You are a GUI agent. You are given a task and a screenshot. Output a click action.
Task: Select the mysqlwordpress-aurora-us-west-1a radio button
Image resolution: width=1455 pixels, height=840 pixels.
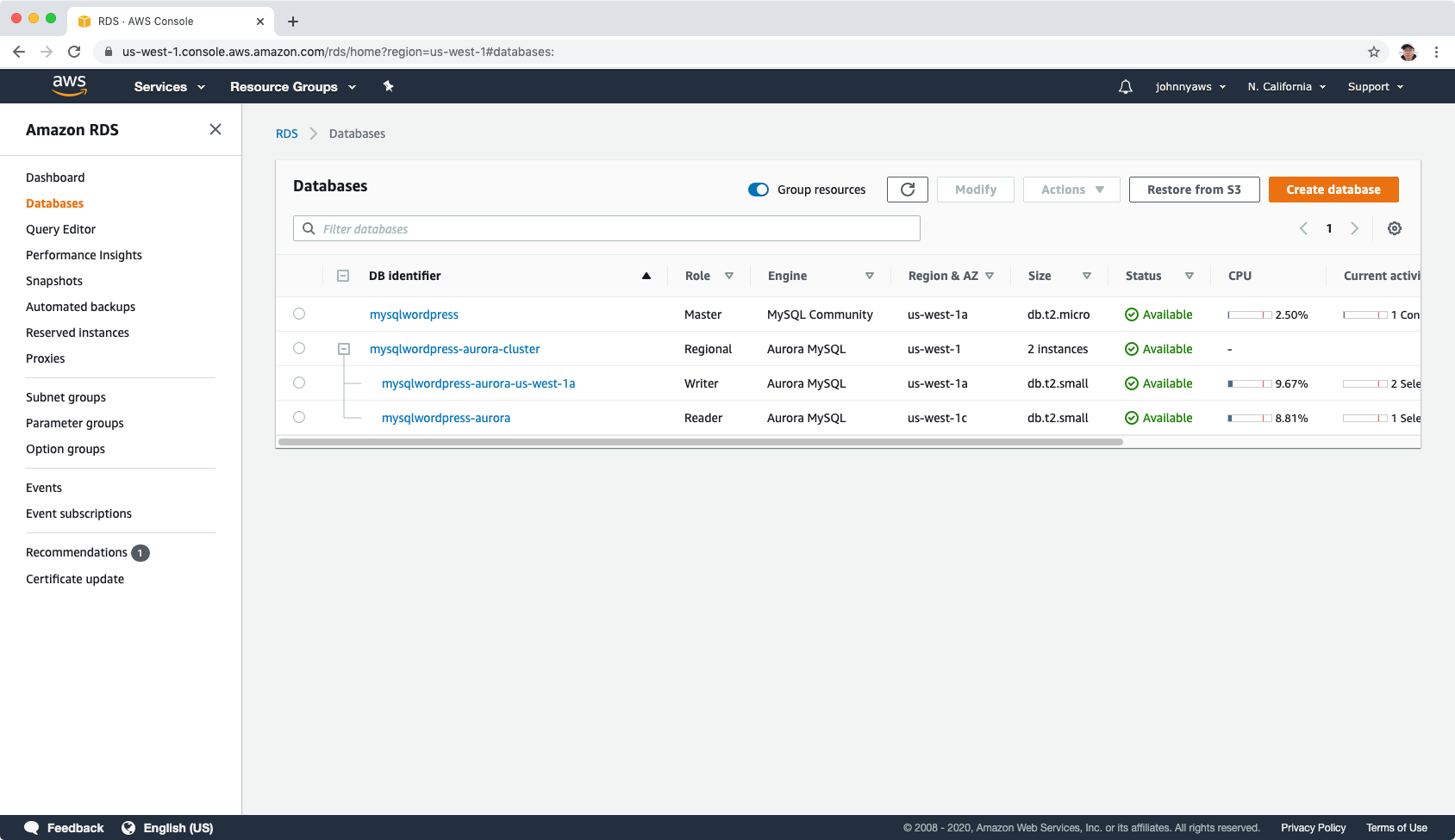point(299,383)
